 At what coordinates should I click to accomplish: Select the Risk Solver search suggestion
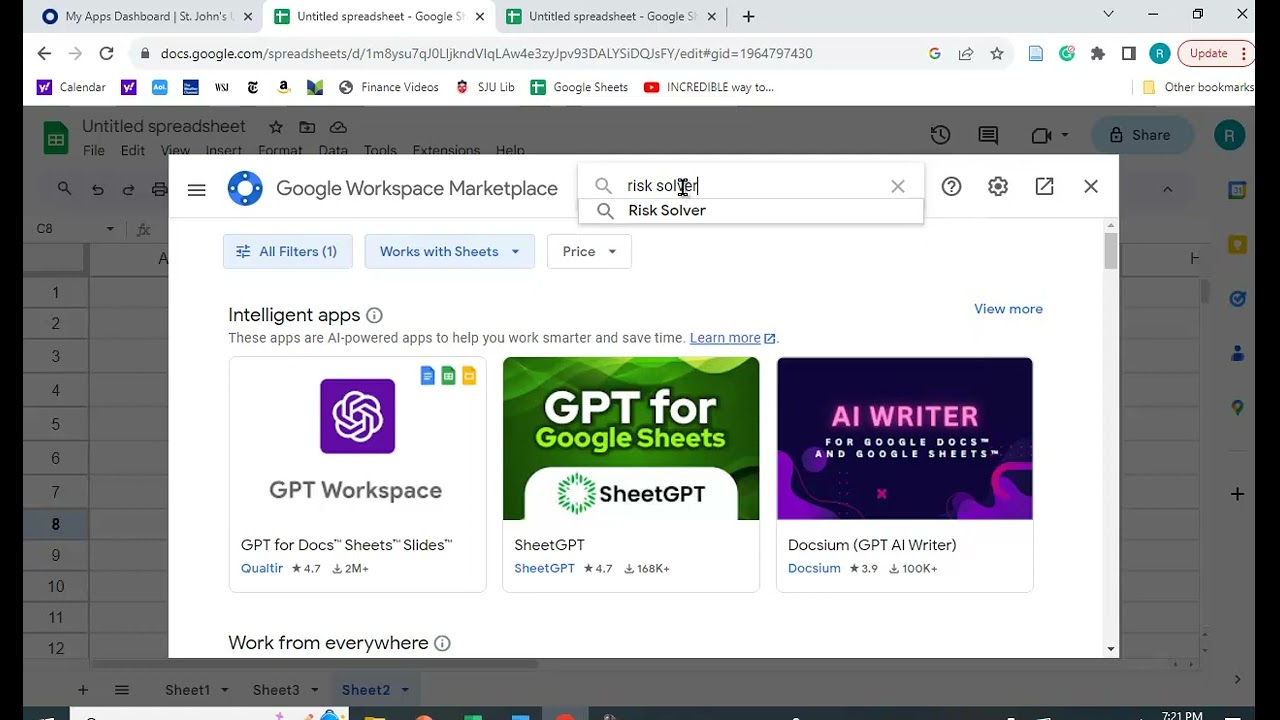click(x=751, y=210)
